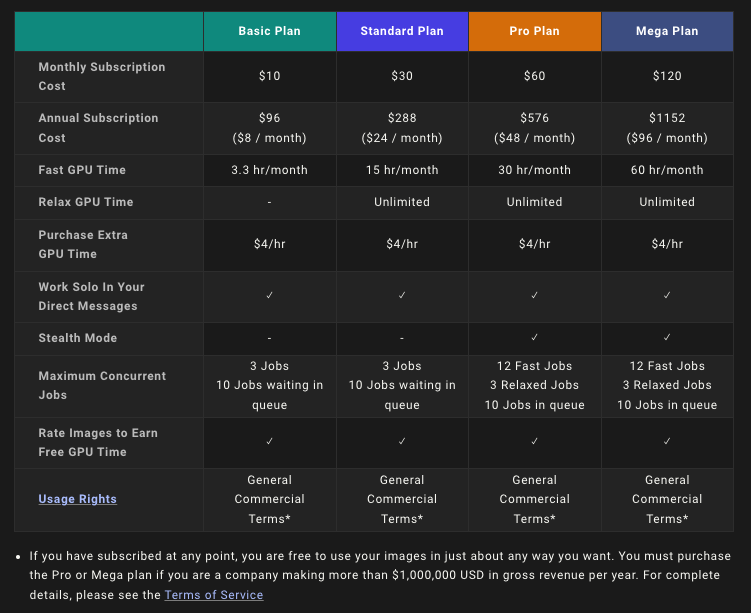Screen dimensions: 751x613
Task: Click the Work Solo checkmark under Standard Plan
Action: (402, 295)
